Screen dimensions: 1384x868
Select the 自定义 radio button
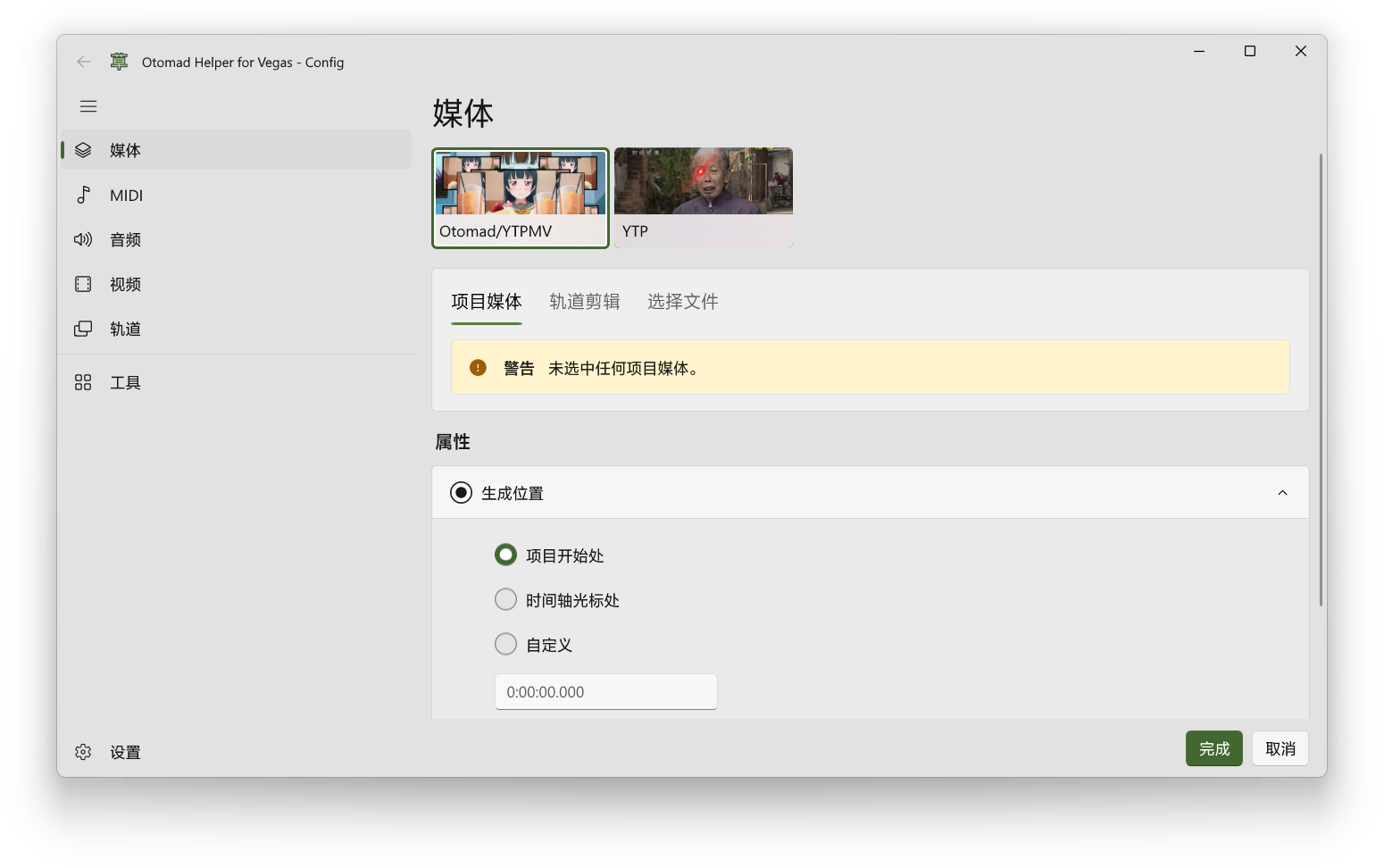pos(505,644)
